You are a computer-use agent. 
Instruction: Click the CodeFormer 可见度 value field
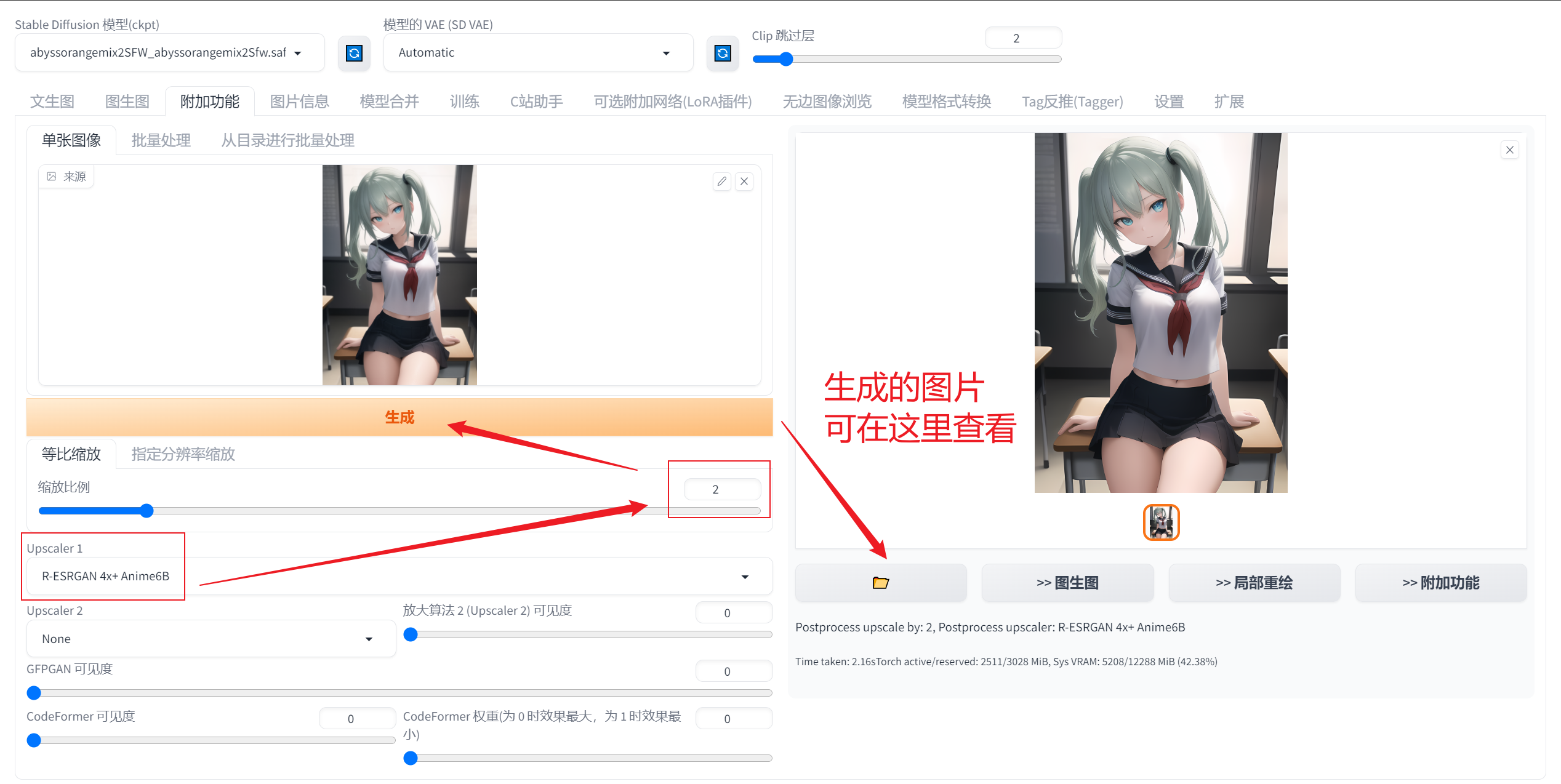357,719
